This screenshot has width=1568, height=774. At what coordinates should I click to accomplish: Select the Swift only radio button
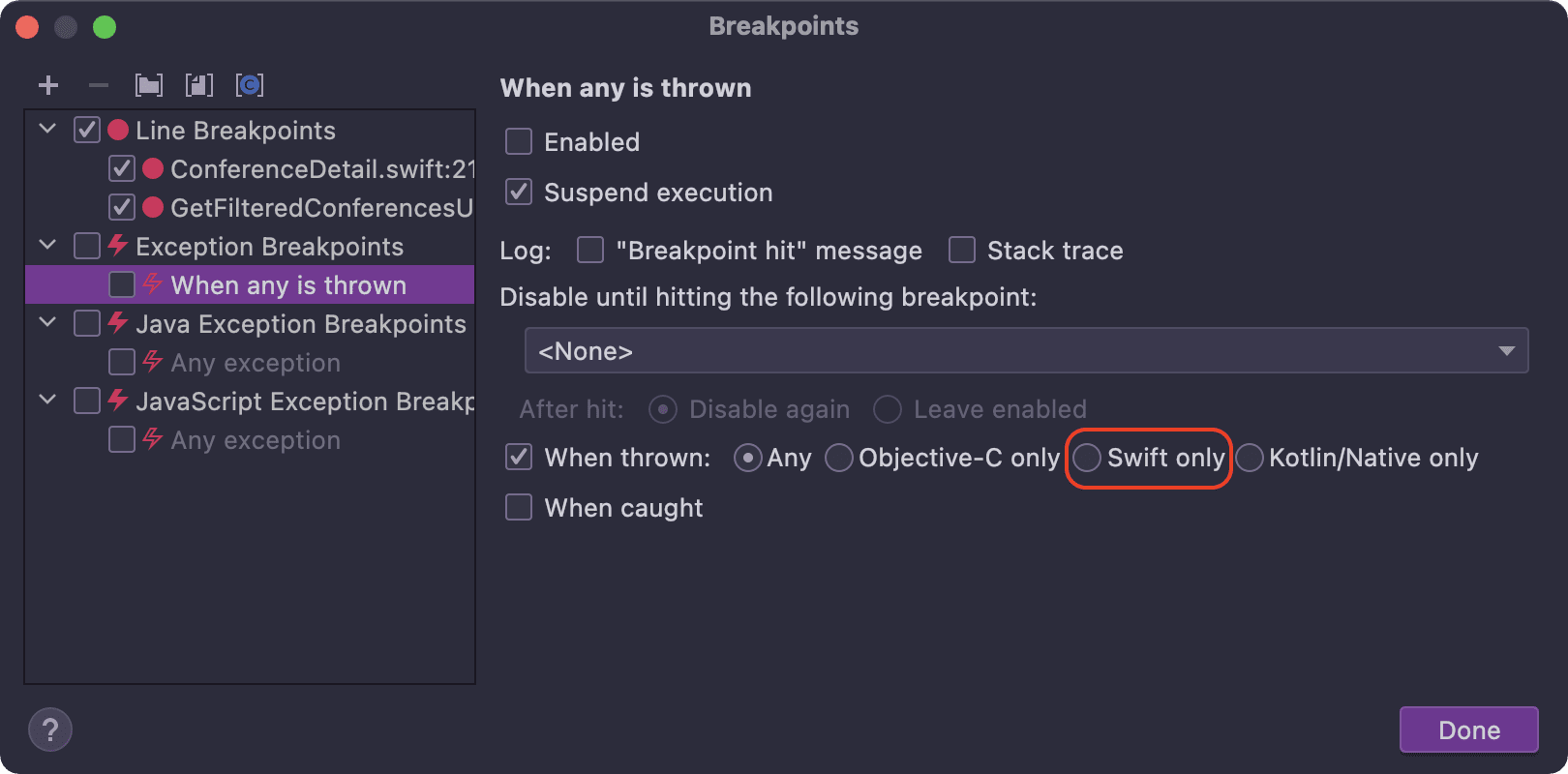(x=1088, y=458)
